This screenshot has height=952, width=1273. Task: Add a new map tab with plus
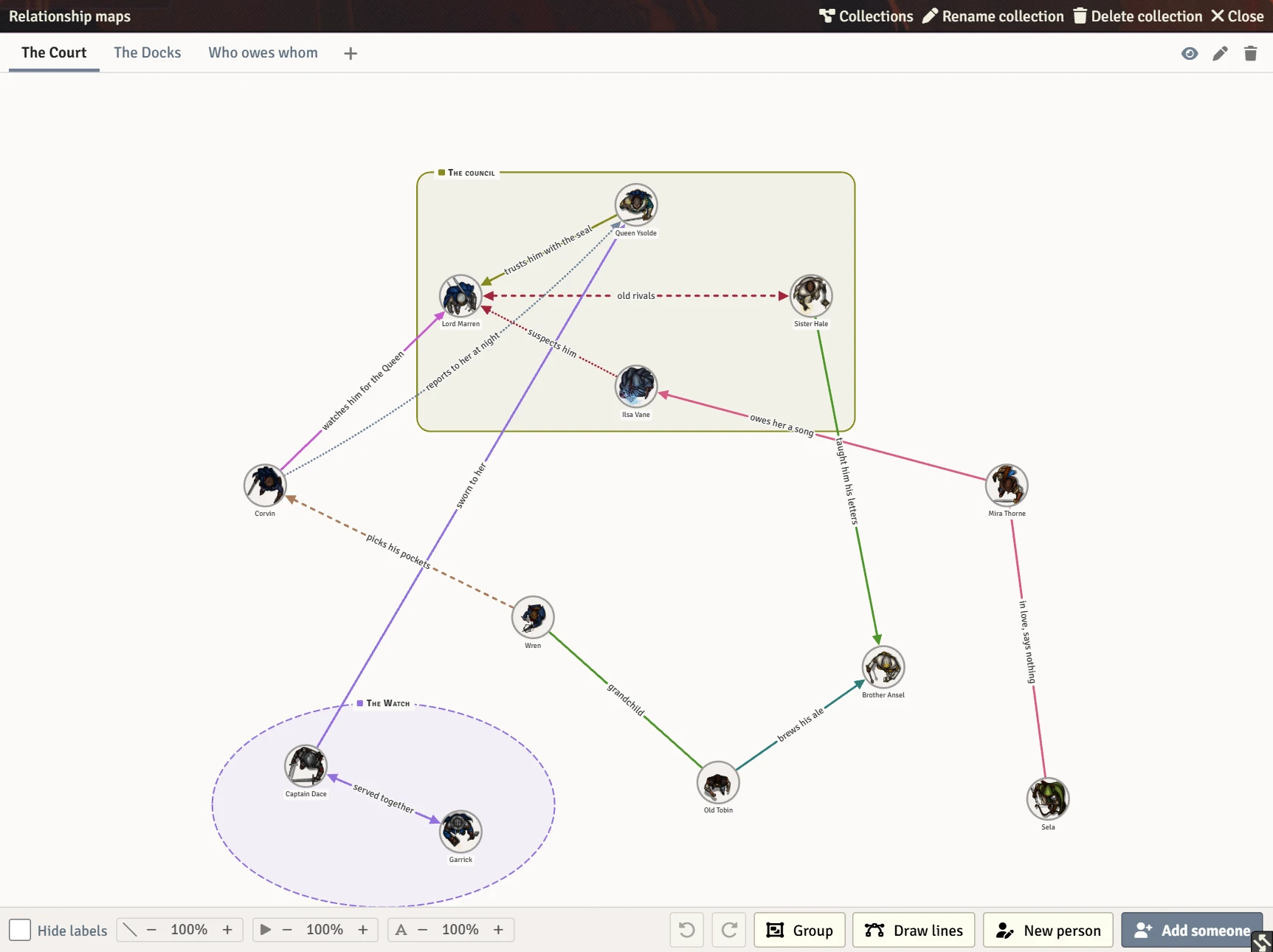click(351, 53)
